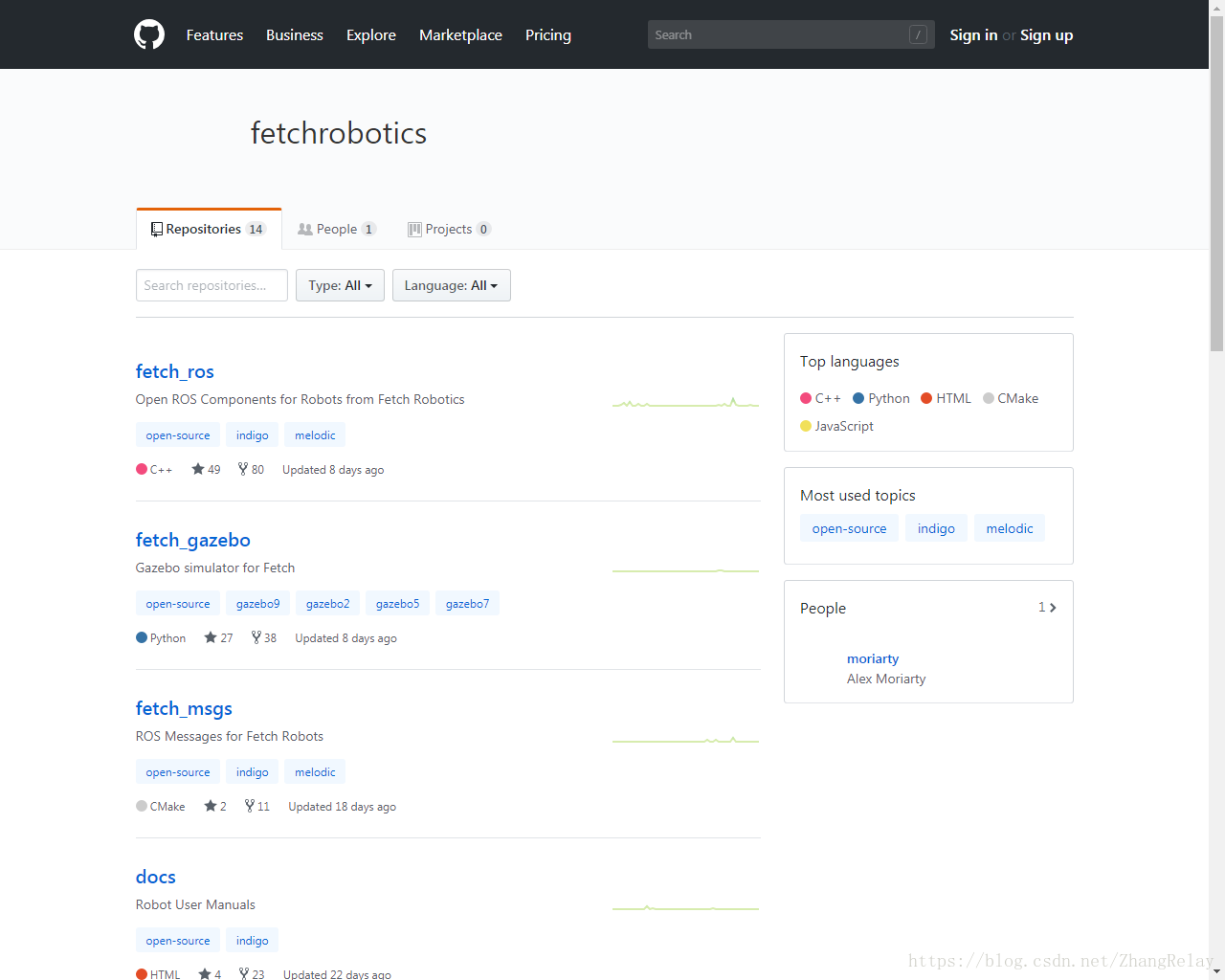1225x980 pixels.
Task: Open the Explore menu item
Action: point(371,34)
